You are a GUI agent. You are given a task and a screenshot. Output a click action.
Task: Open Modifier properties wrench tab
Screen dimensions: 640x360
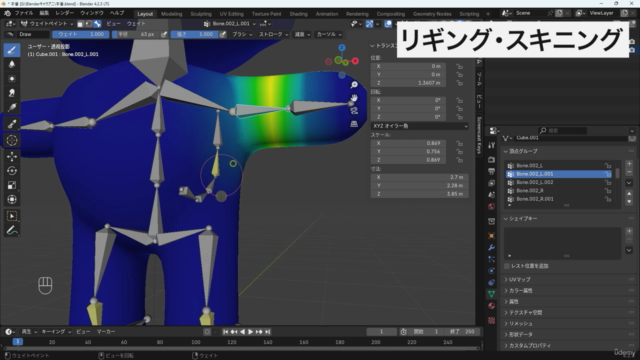pos(491,247)
